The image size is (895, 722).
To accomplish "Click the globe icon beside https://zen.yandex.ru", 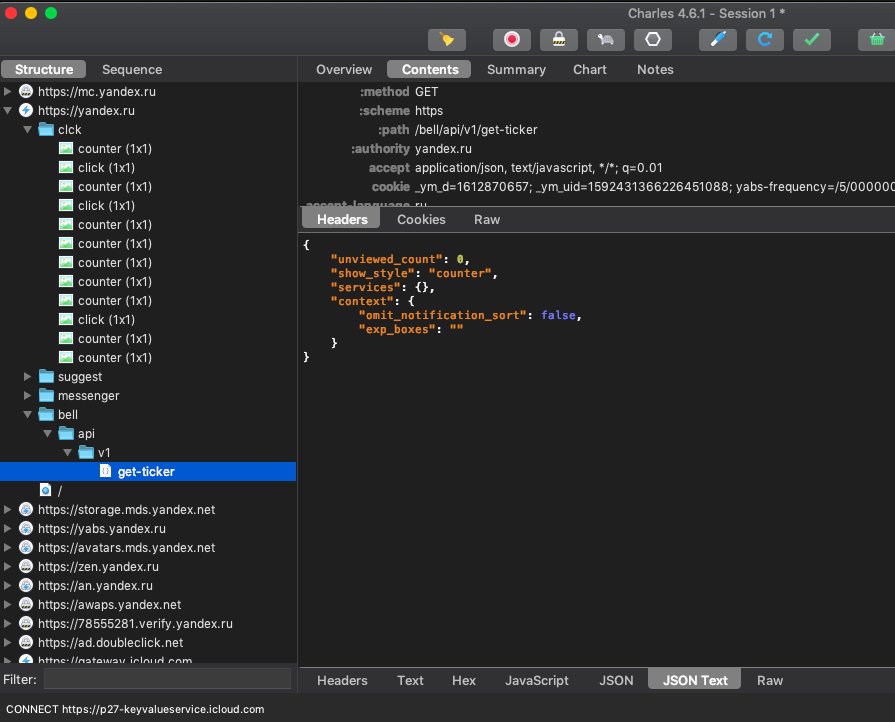I will tap(27, 567).
